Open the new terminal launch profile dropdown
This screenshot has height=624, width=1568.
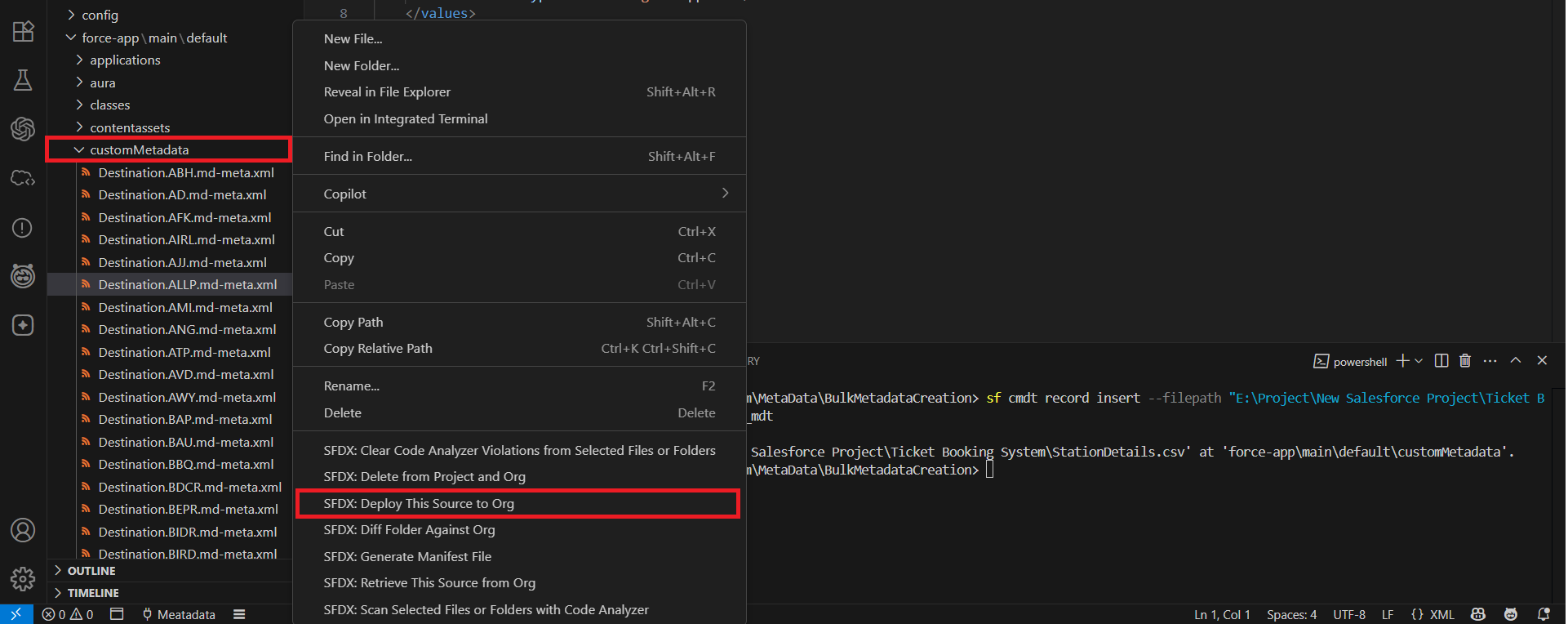point(1419,361)
